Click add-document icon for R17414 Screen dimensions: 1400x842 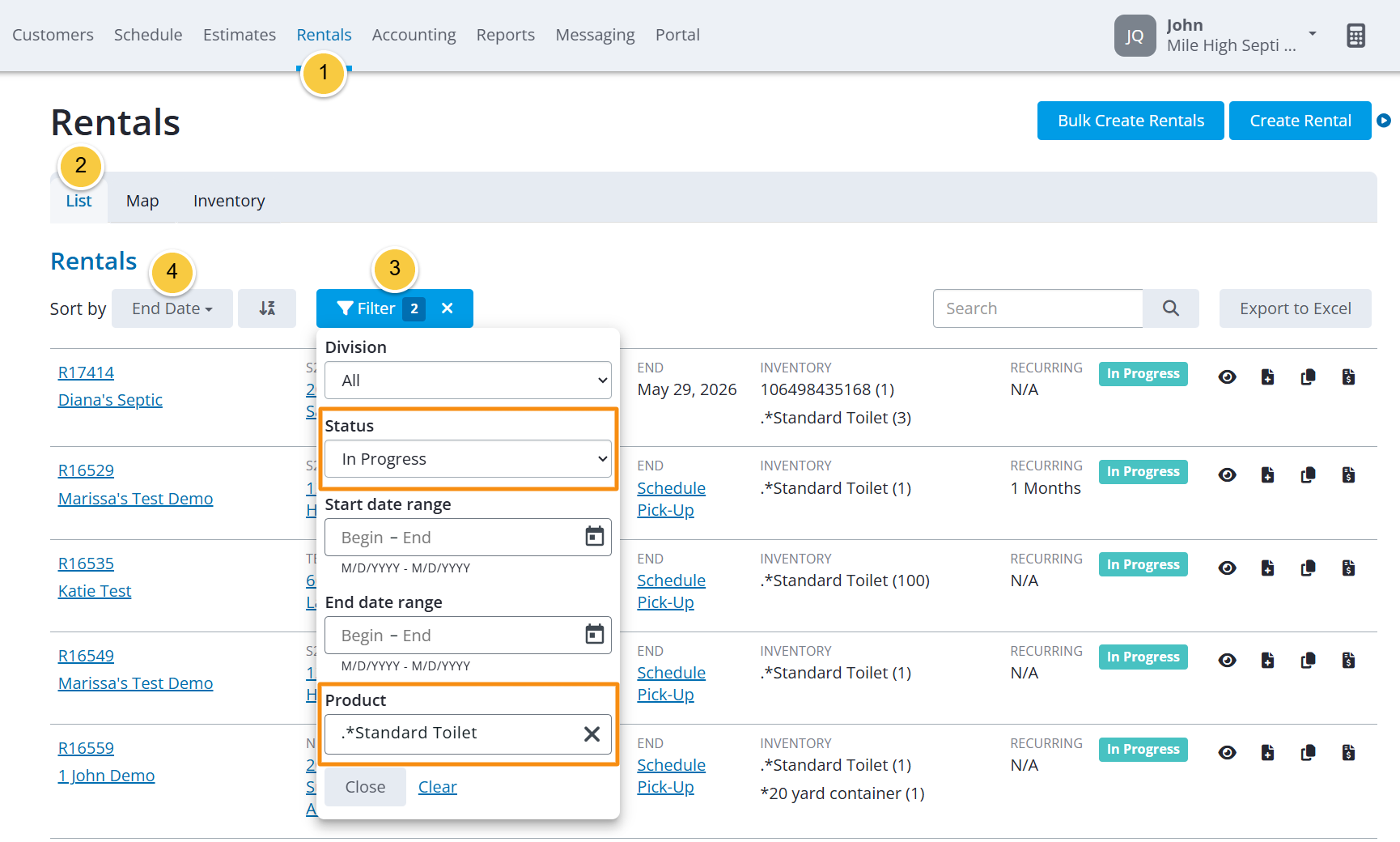[x=1268, y=377]
